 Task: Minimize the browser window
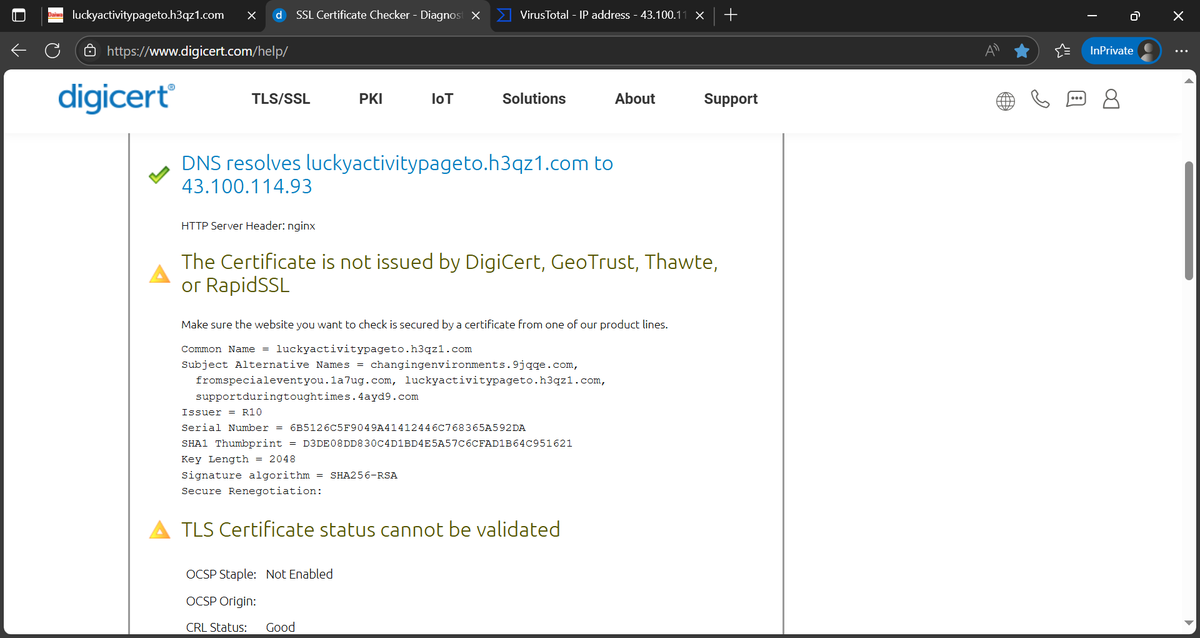(1092, 16)
